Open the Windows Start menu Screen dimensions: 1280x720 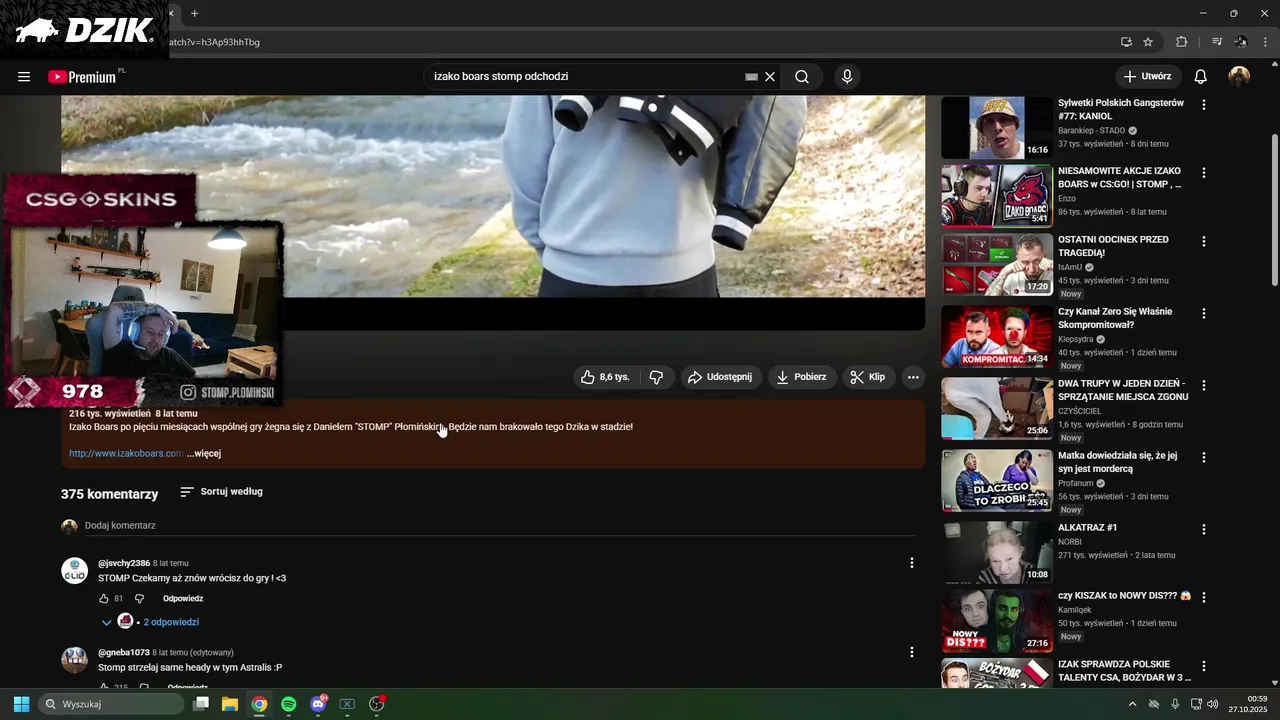coord(21,704)
